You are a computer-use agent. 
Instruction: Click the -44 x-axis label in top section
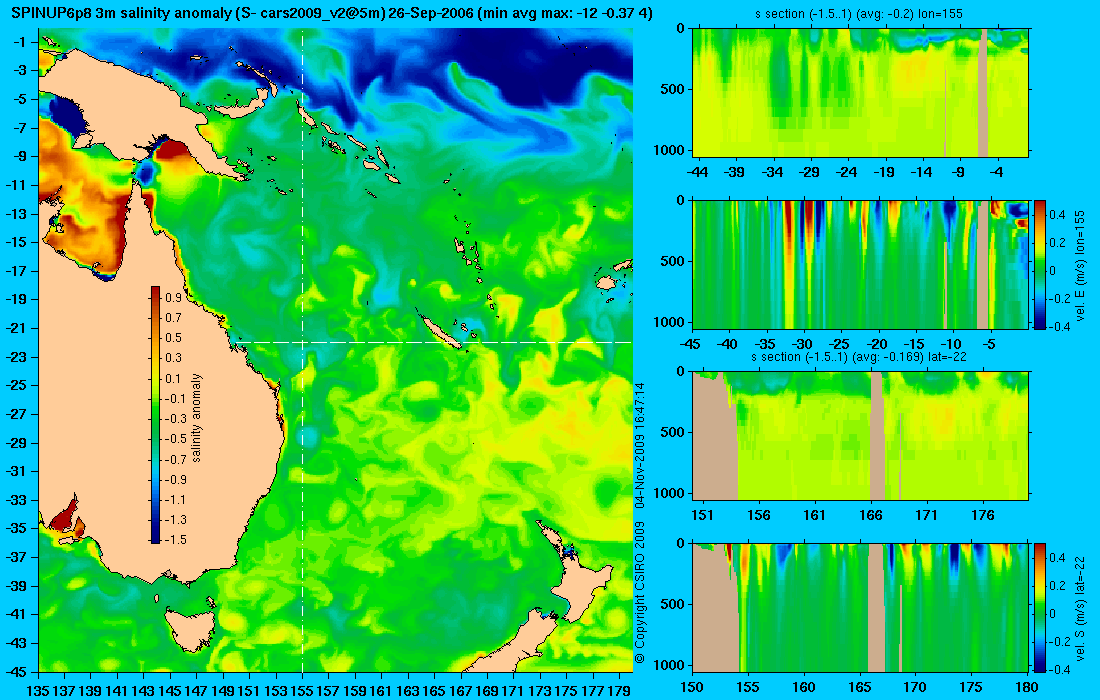pyautogui.click(x=697, y=172)
